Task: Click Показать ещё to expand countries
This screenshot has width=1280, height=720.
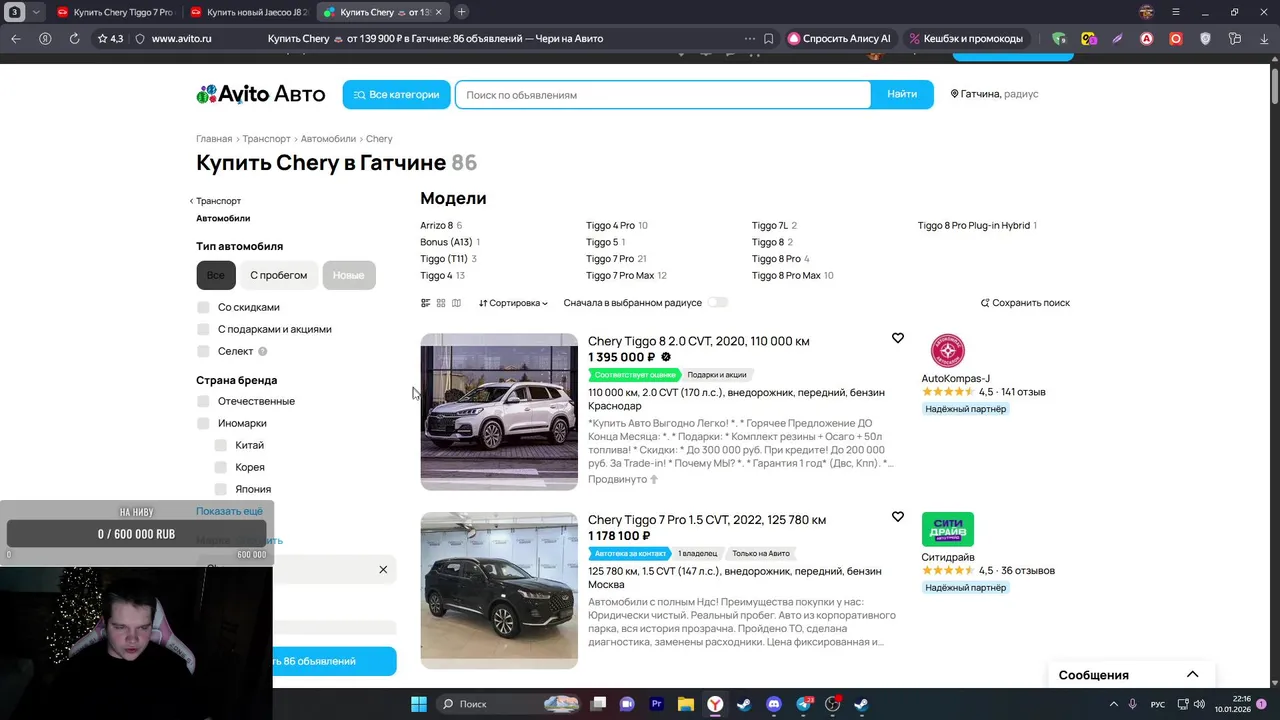Action: [x=229, y=511]
